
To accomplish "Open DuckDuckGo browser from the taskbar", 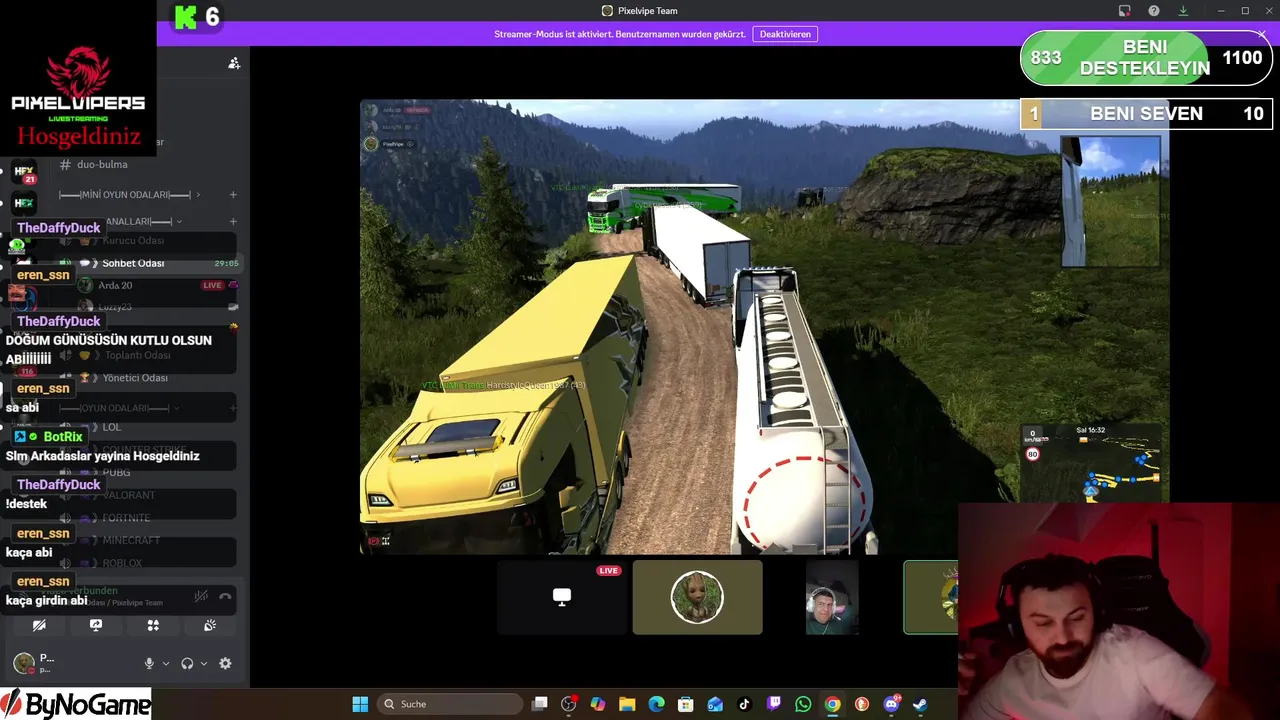I will pos(862,704).
